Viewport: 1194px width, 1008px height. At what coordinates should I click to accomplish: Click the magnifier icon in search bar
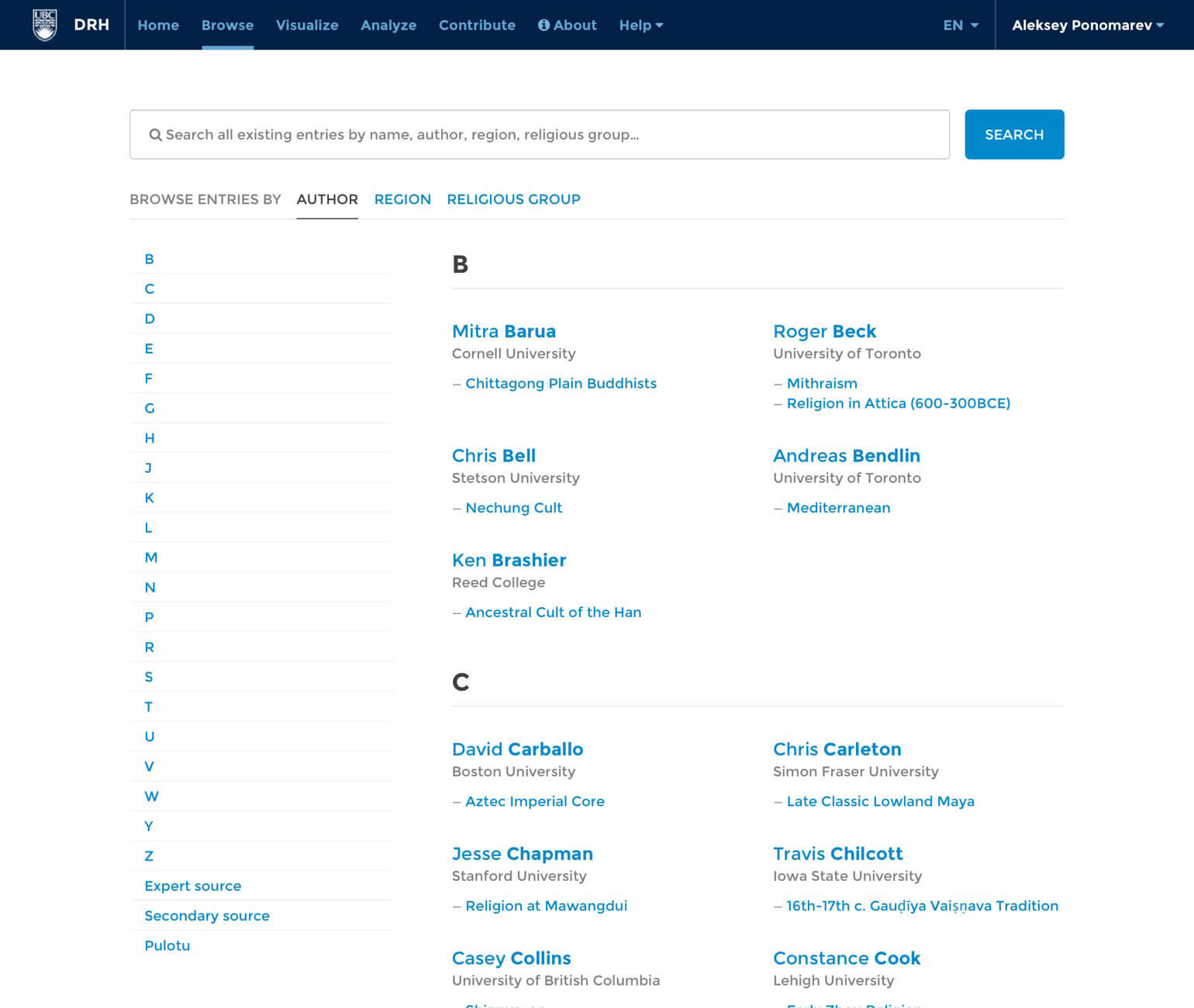click(x=156, y=134)
